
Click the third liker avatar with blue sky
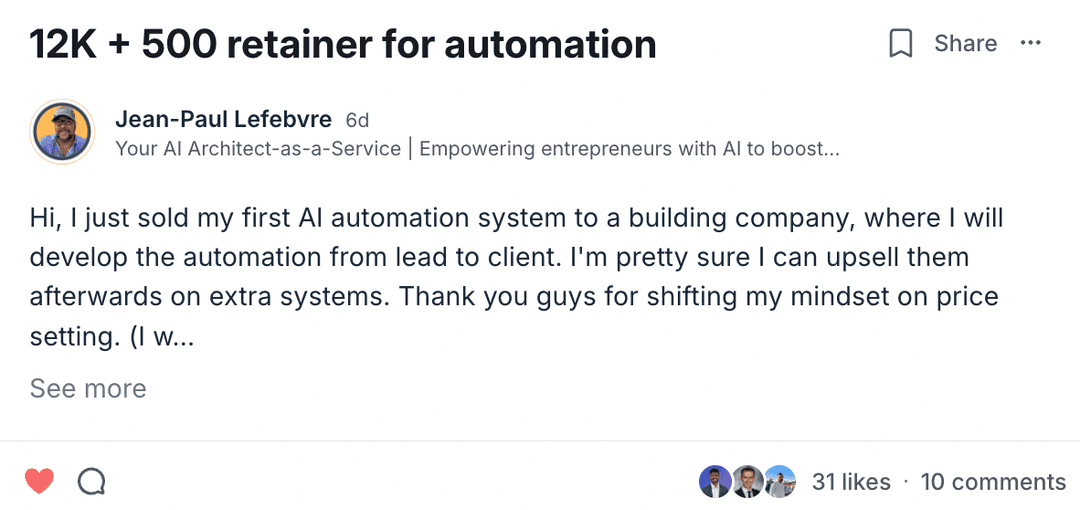[779, 482]
